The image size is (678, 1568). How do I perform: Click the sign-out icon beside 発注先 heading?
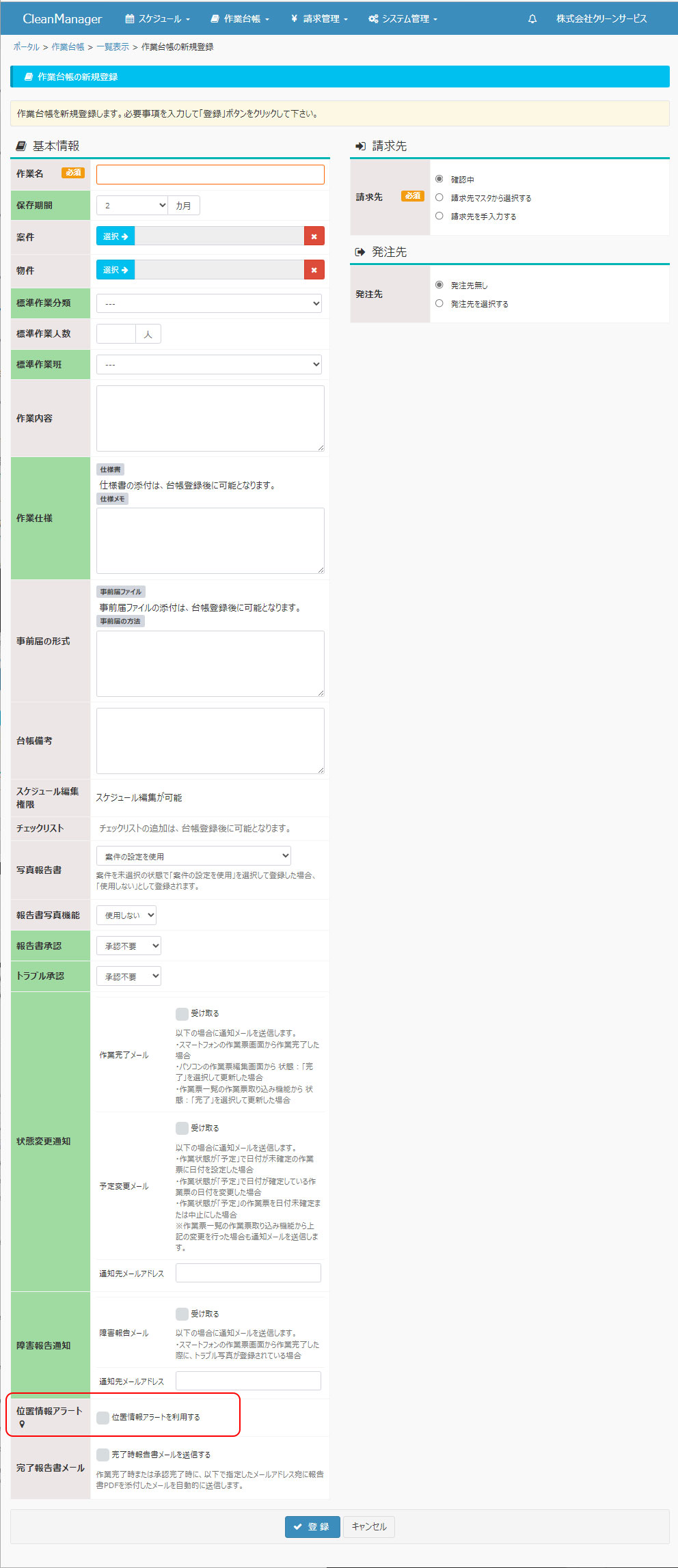[x=360, y=252]
